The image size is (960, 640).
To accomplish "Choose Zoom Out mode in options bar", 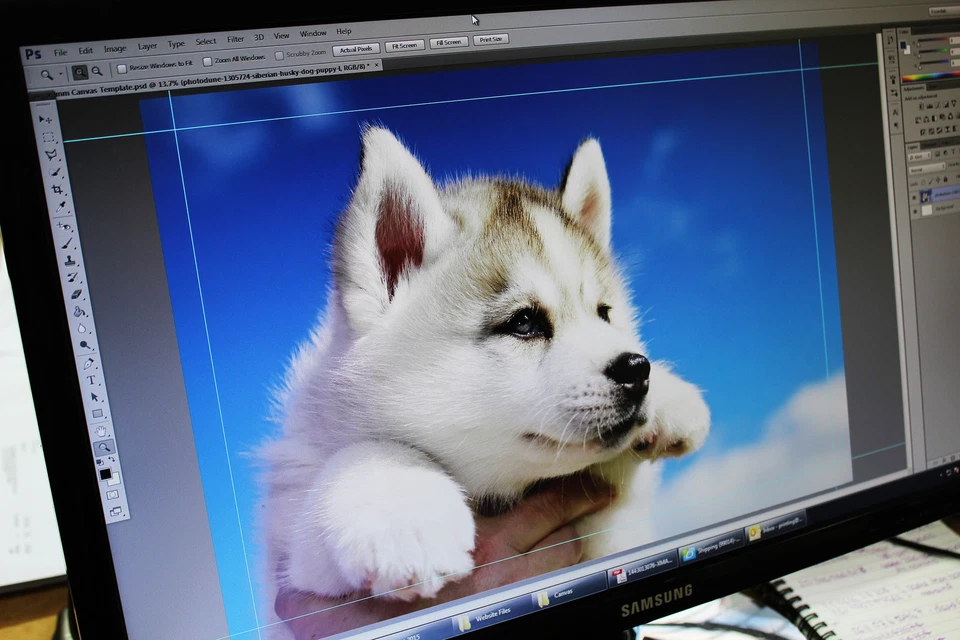I will [x=97, y=72].
